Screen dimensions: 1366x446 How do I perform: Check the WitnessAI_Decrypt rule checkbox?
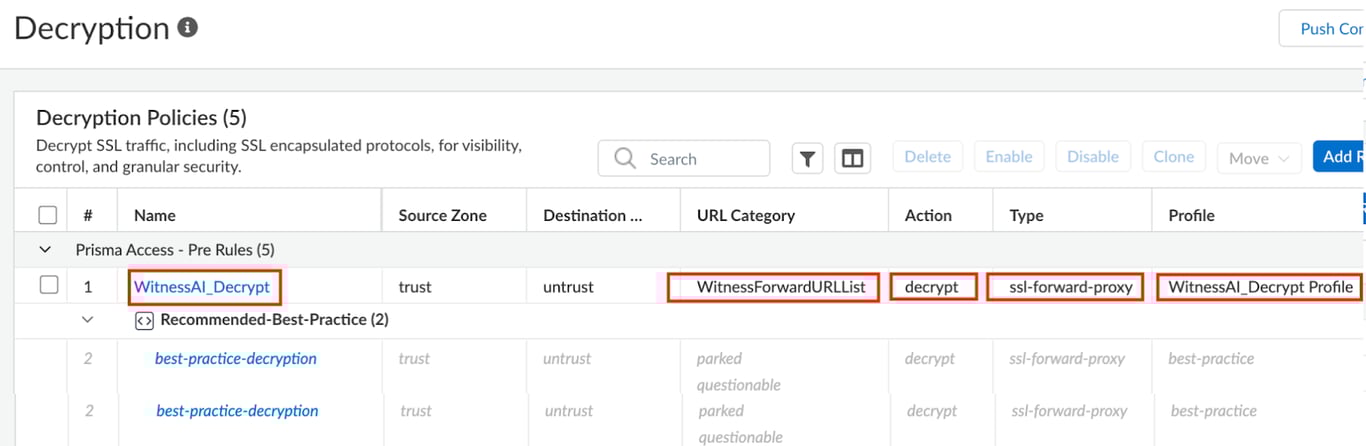pos(49,286)
